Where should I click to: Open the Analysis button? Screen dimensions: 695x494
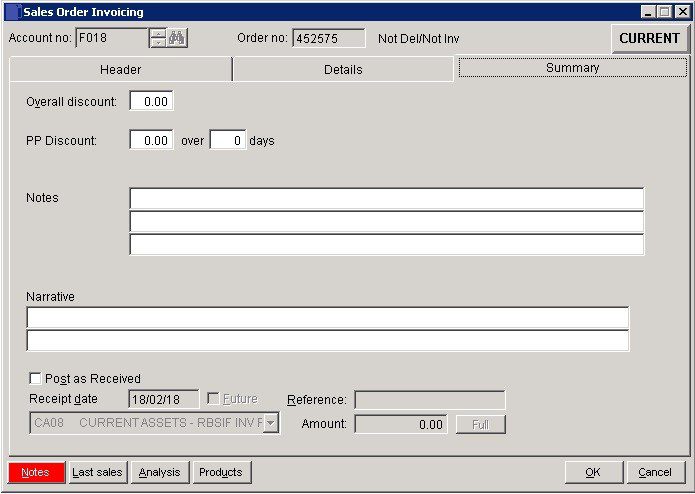(x=160, y=472)
